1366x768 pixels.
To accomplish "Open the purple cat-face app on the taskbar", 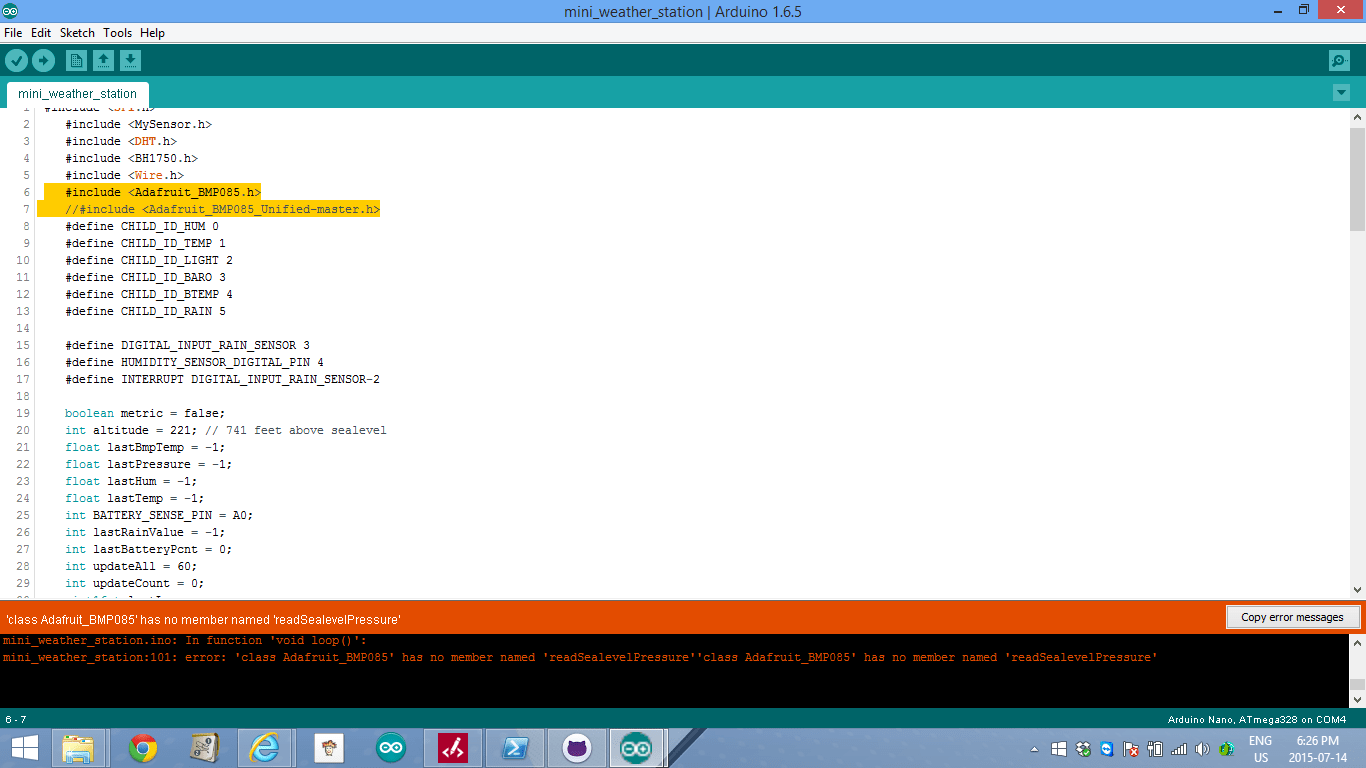I will 577,748.
